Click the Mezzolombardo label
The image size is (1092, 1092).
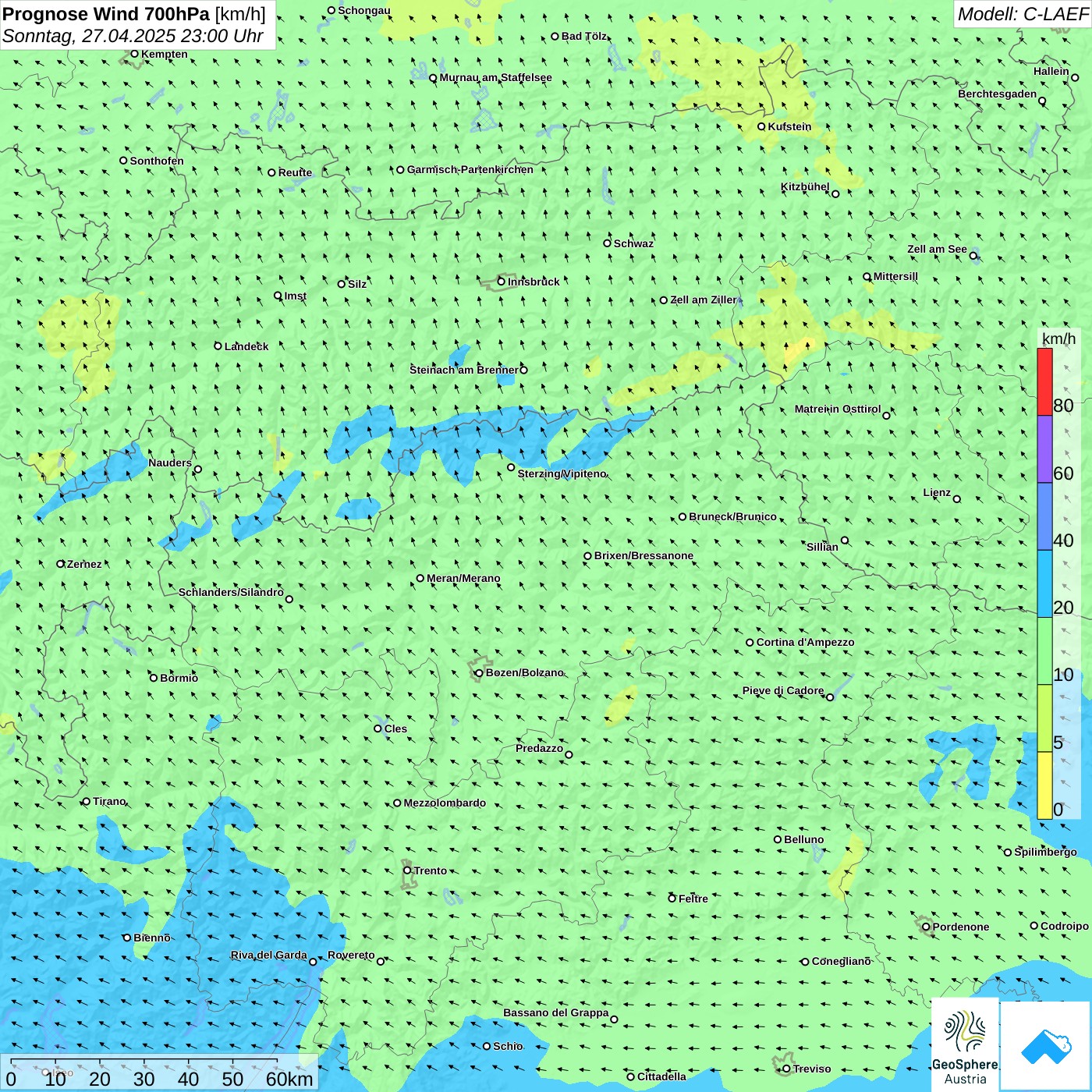pyautogui.click(x=445, y=803)
